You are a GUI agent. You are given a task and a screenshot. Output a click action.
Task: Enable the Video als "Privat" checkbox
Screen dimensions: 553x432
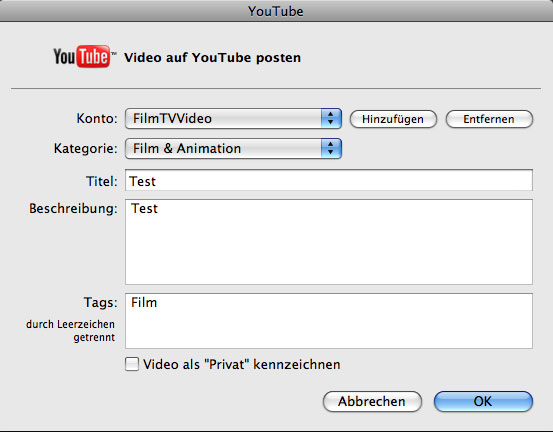(132, 364)
